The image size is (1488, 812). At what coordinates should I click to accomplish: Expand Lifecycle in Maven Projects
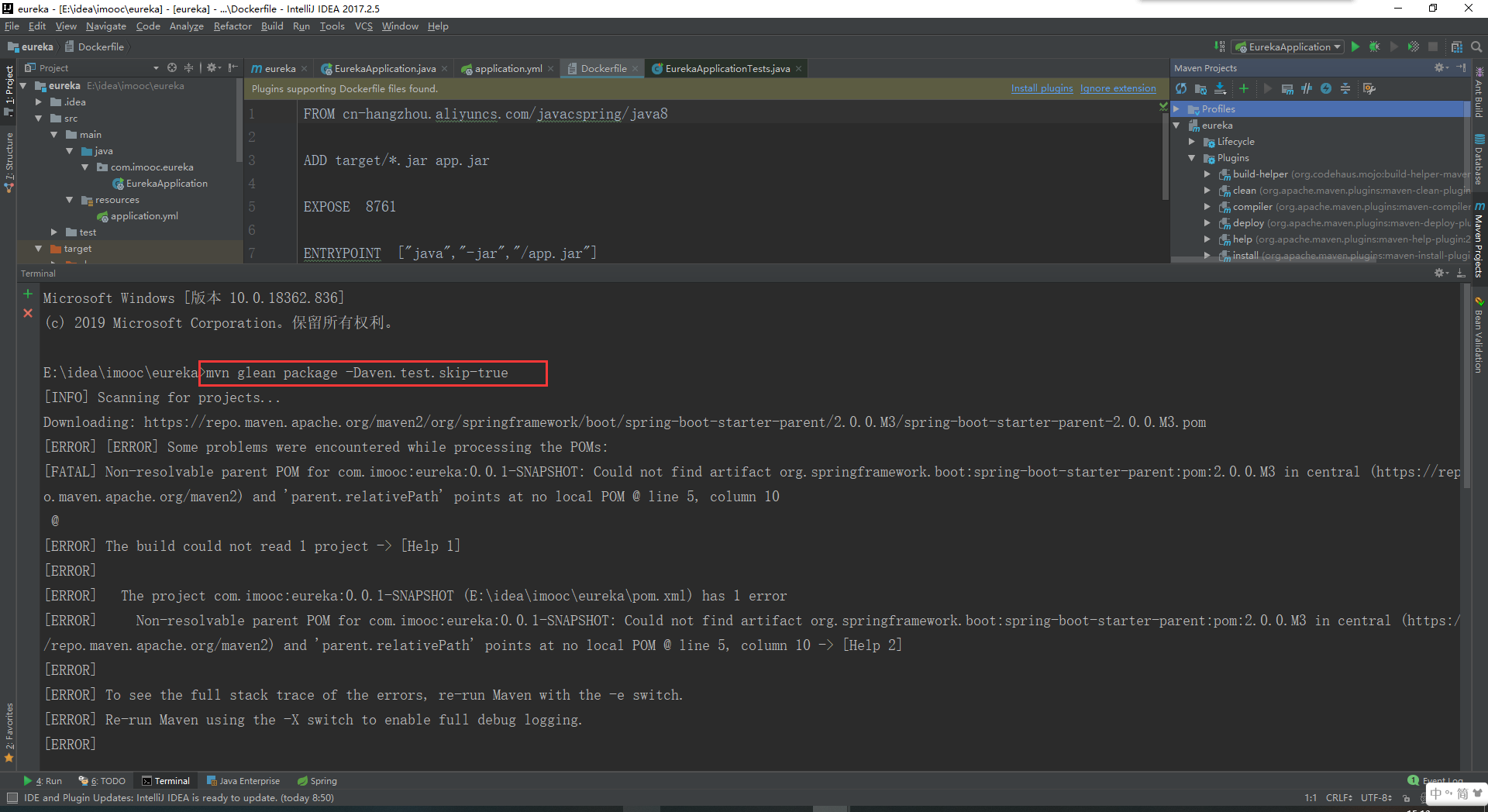1192,142
